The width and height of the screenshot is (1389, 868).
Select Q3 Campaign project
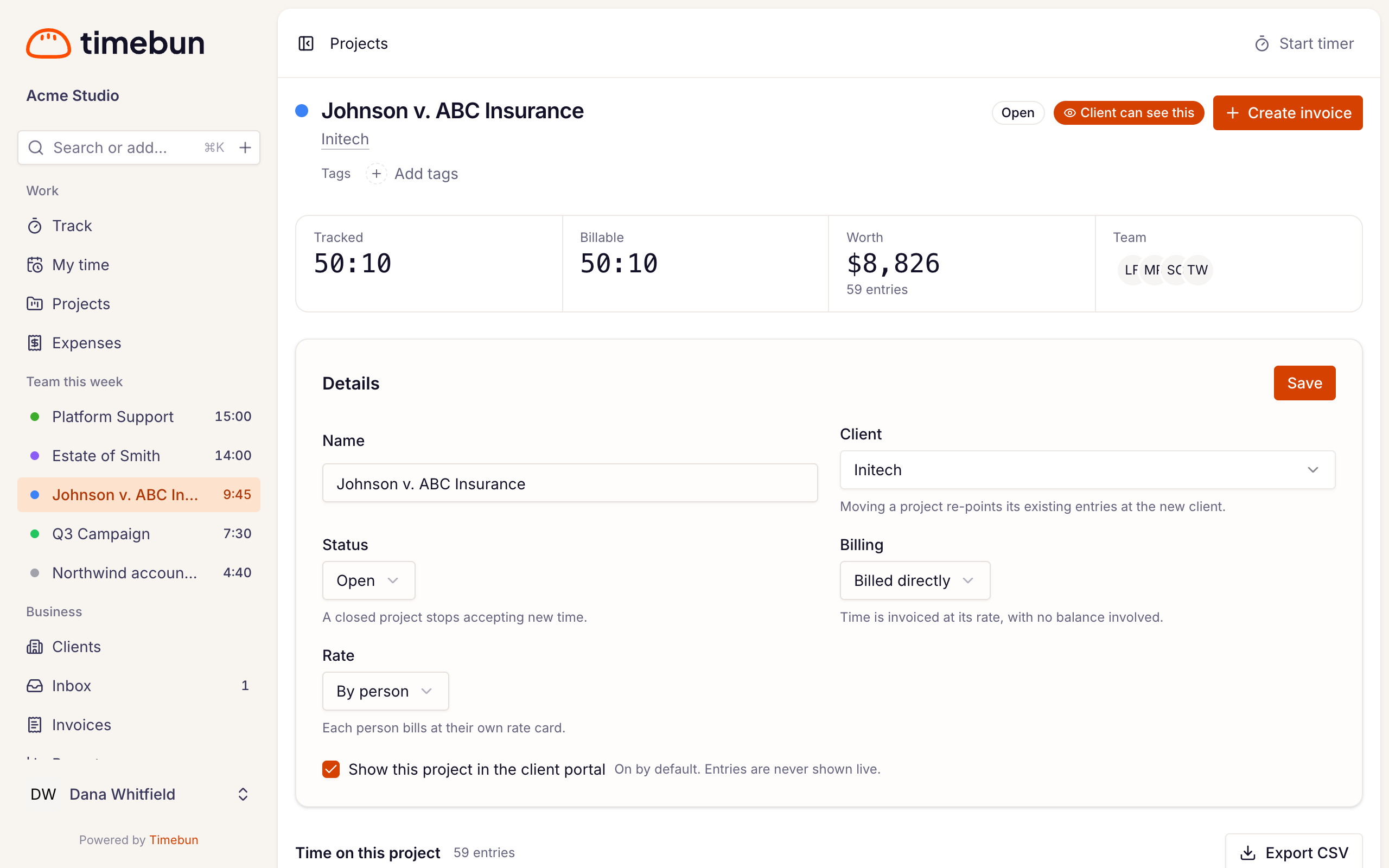(x=139, y=533)
